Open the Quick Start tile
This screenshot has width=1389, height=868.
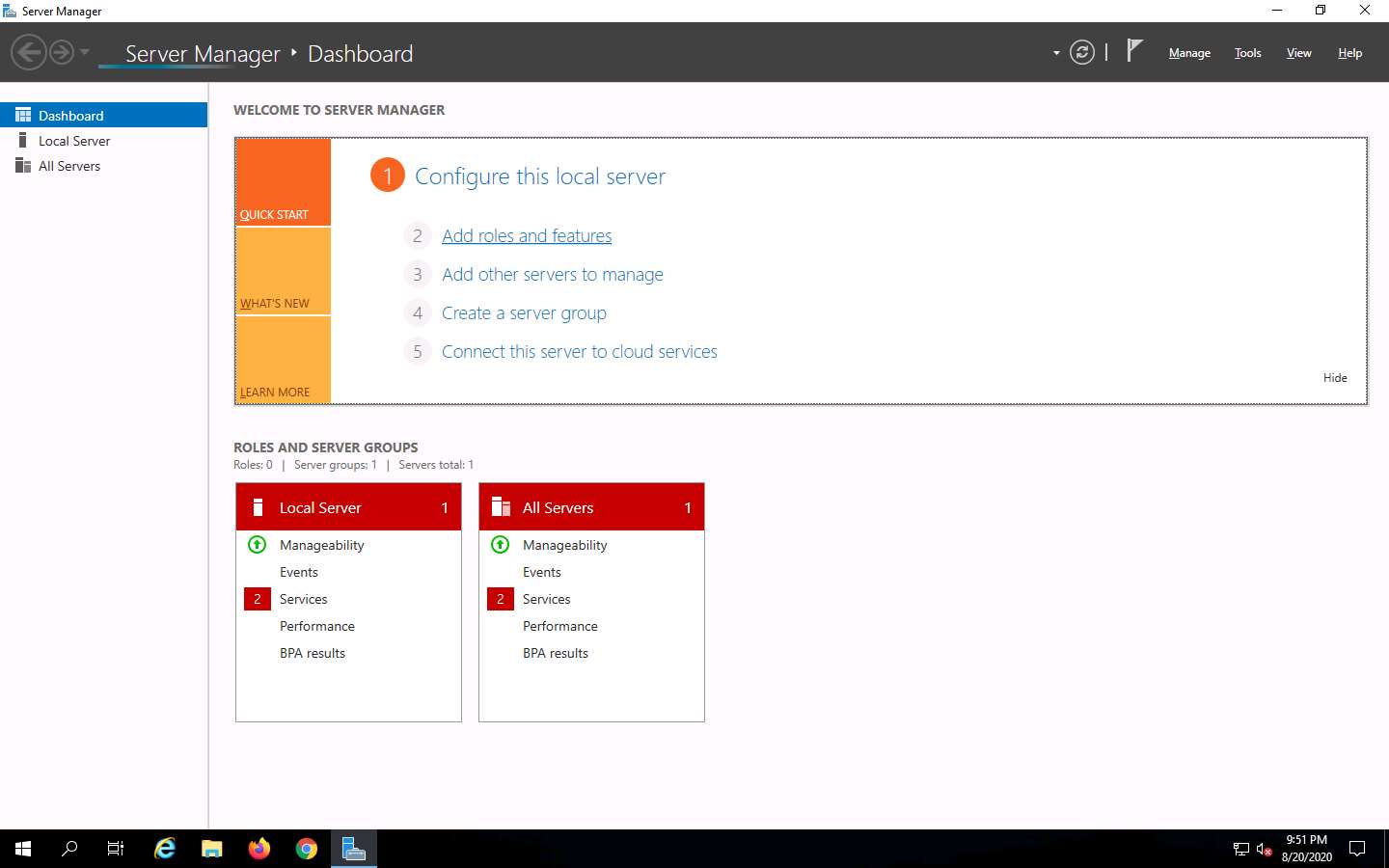tap(284, 182)
